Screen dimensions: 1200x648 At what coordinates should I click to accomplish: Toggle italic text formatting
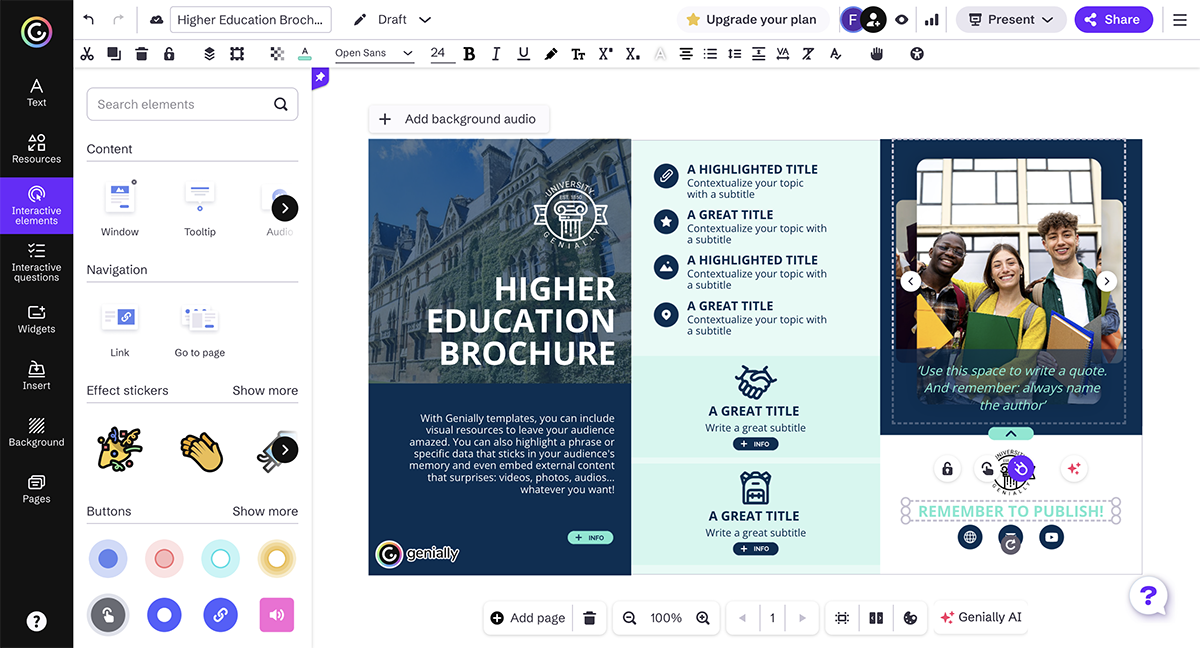[x=496, y=54]
